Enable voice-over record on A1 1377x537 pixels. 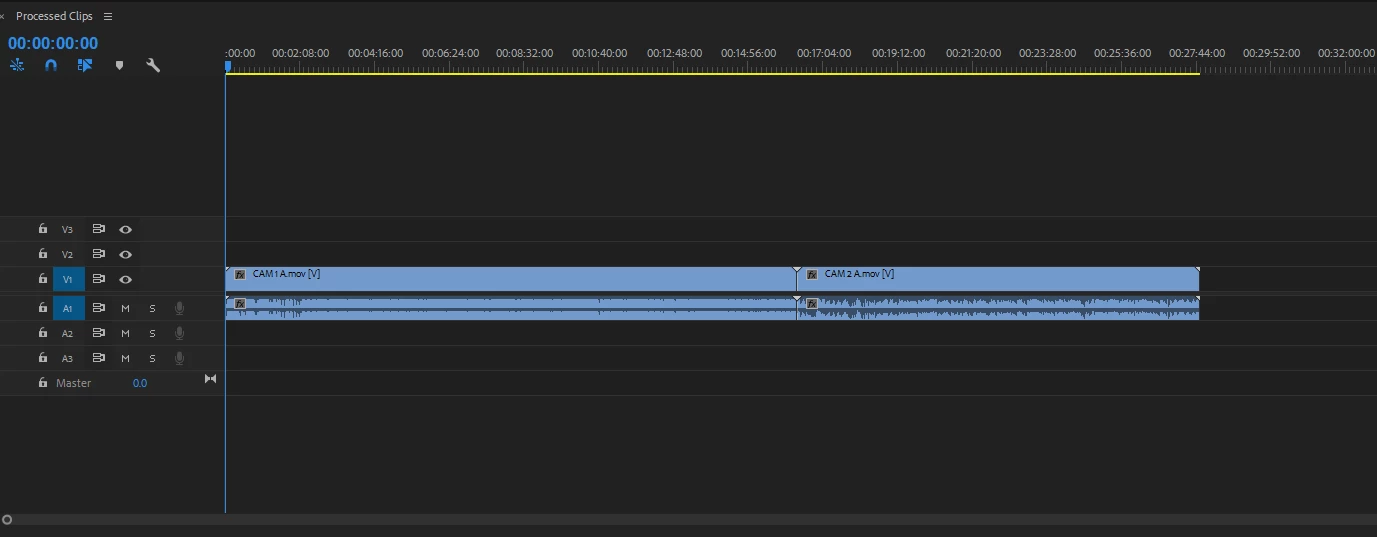180,308
